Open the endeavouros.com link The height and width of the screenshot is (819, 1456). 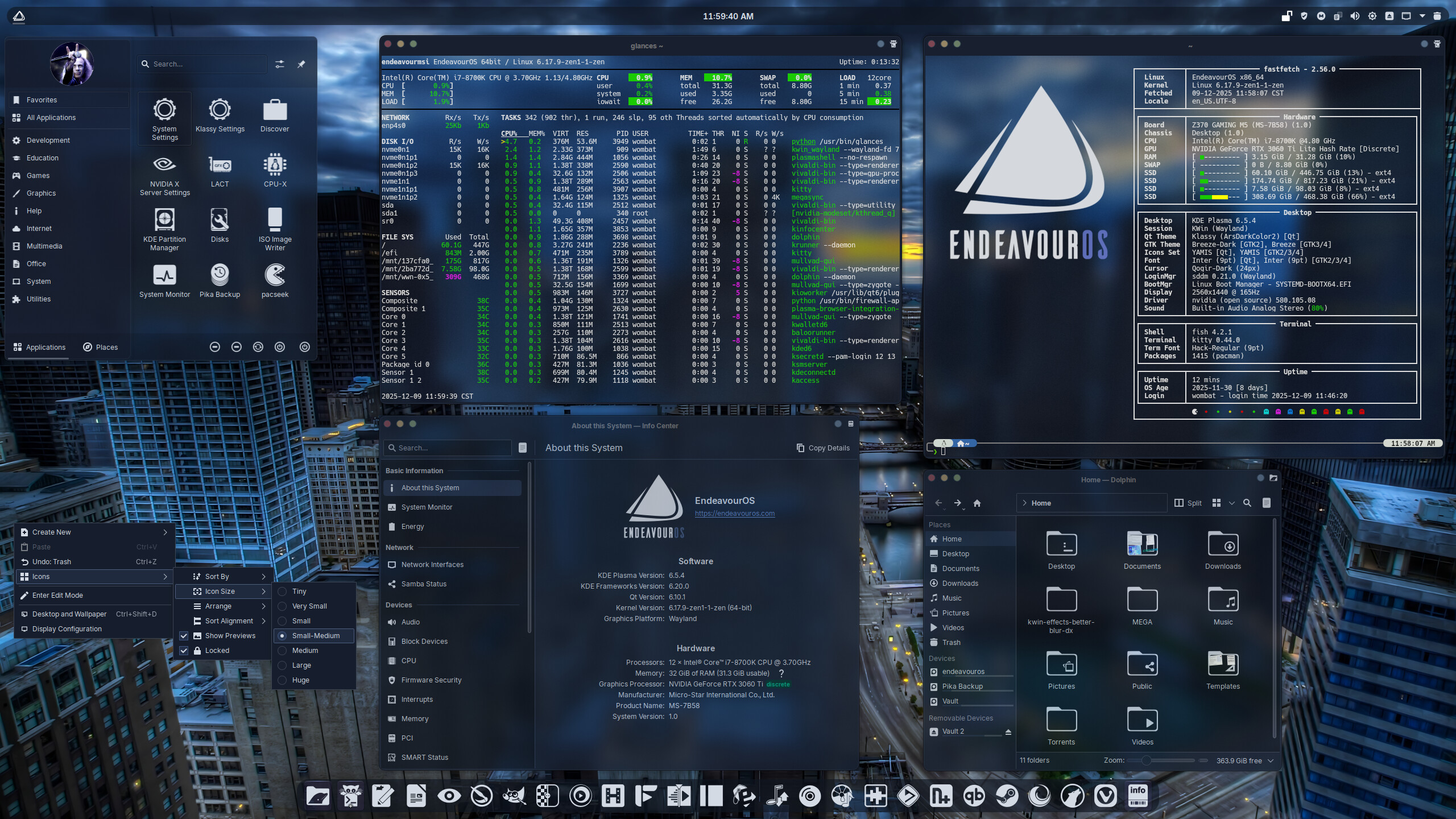coord(734,513)
